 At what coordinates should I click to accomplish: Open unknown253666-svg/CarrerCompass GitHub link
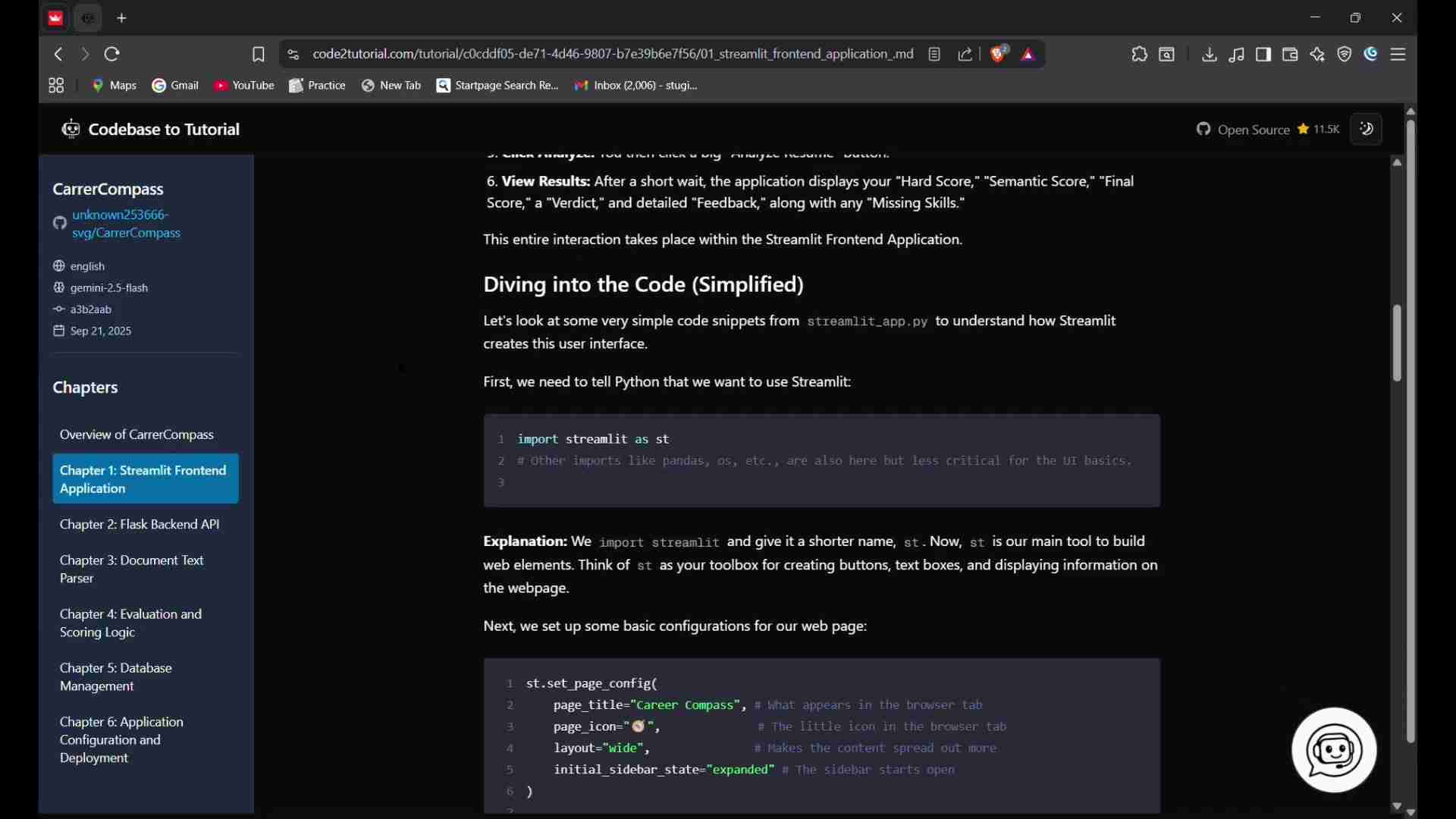point(126,224)
